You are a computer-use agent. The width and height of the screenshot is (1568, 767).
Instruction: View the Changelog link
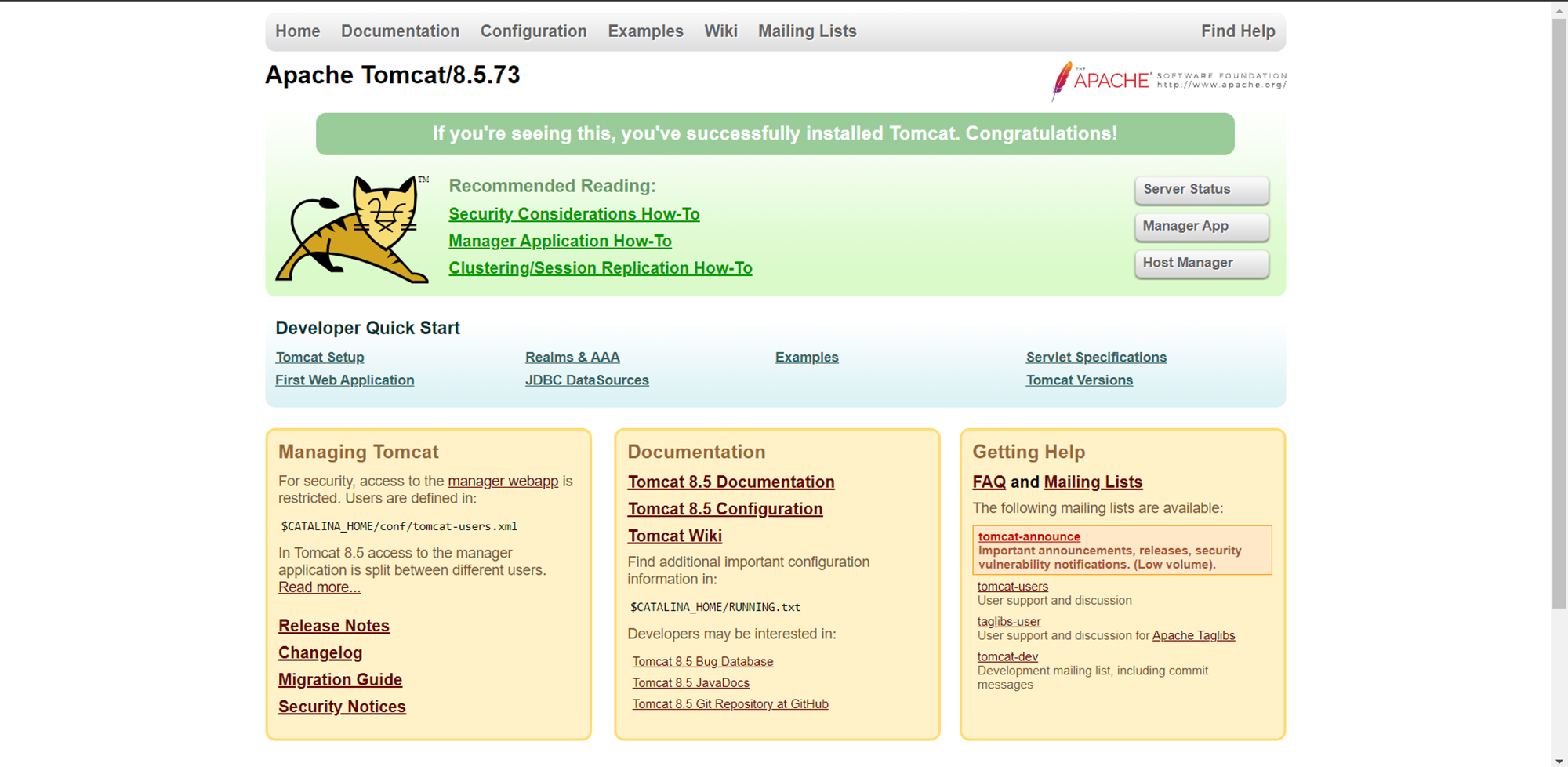click(320, 653)
